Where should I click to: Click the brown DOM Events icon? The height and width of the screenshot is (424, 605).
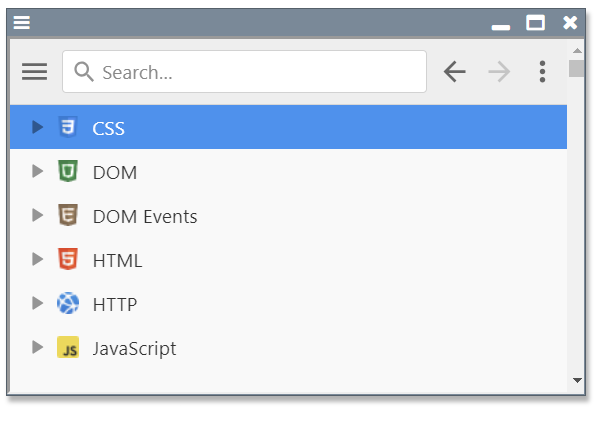point(68,215)
